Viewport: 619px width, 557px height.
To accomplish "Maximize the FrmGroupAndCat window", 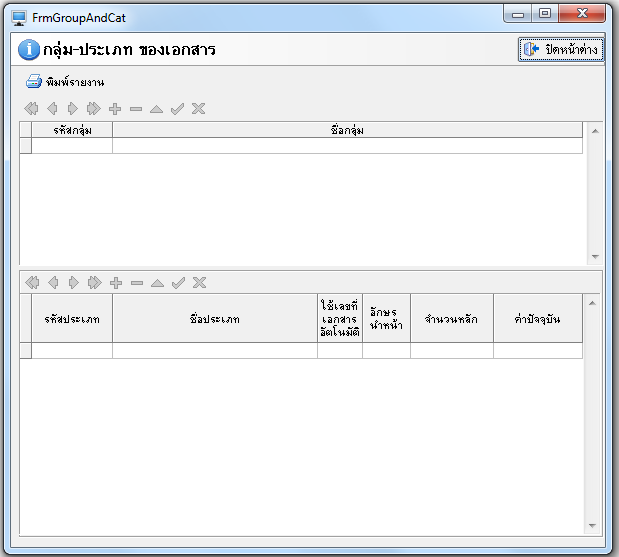I will (x=545, y=14).
